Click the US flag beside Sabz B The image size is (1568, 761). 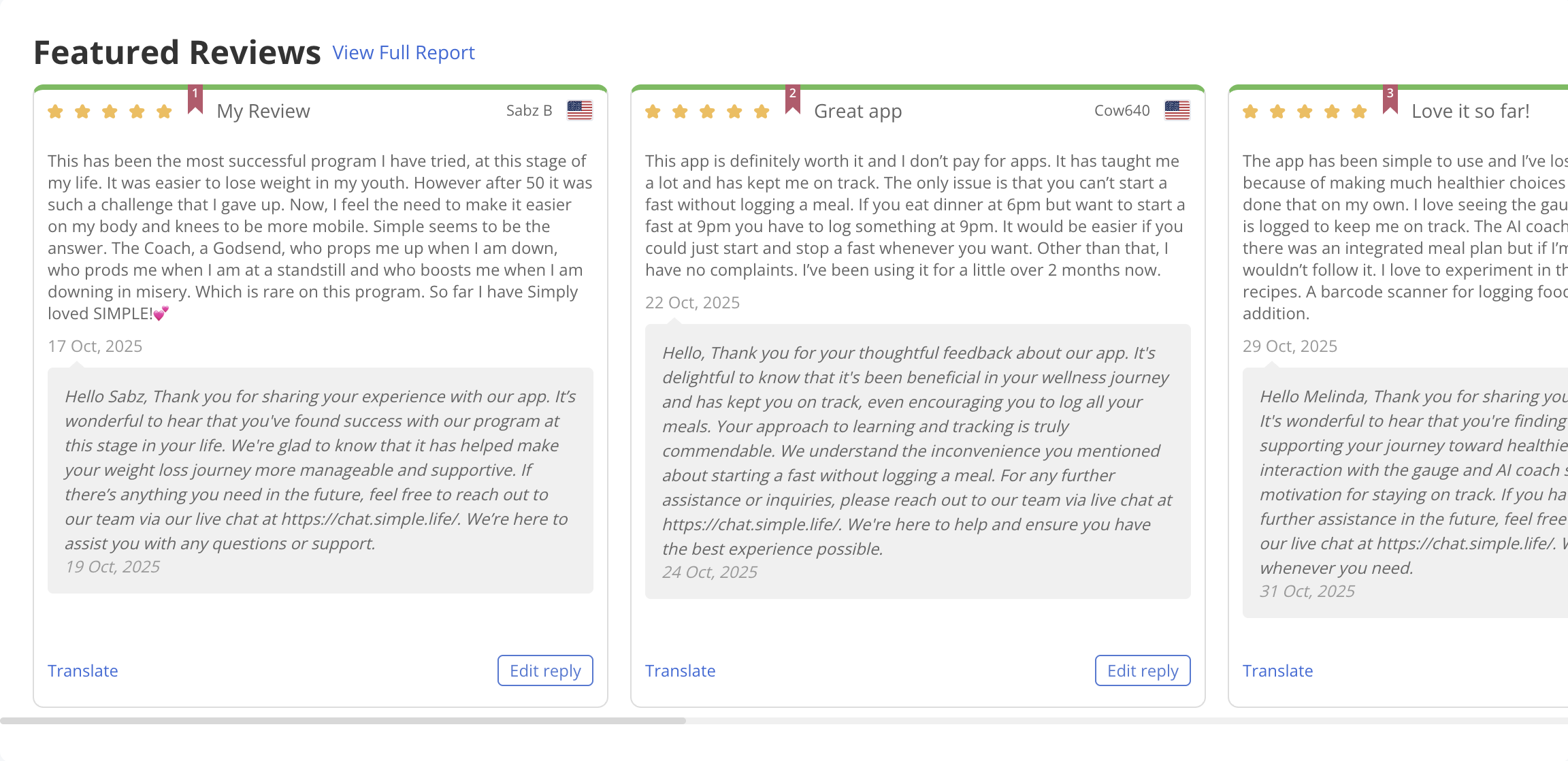580,110
